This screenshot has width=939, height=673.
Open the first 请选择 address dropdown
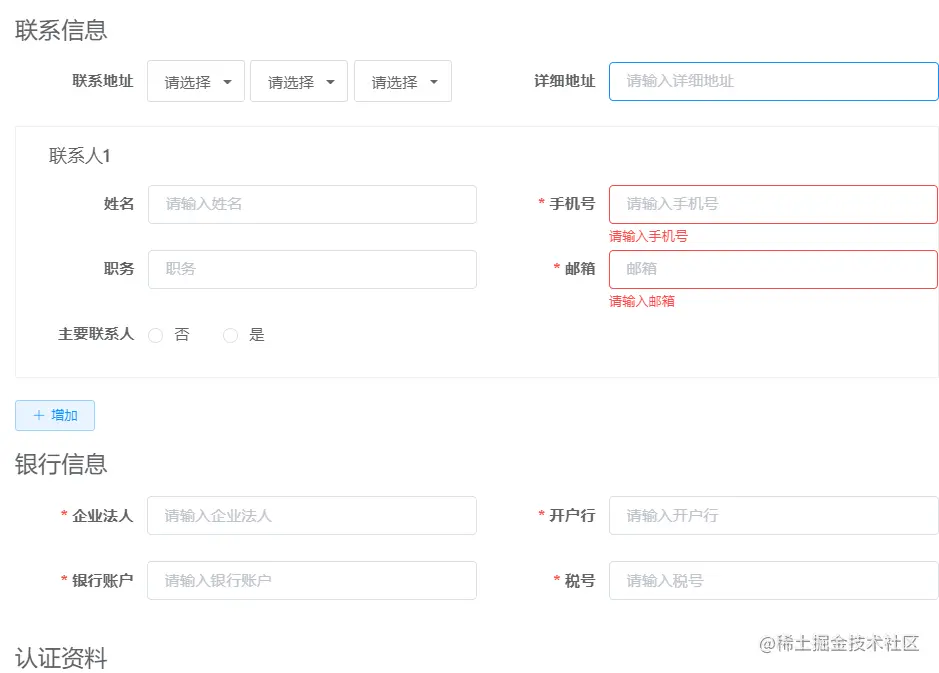(x=196, y=82)
